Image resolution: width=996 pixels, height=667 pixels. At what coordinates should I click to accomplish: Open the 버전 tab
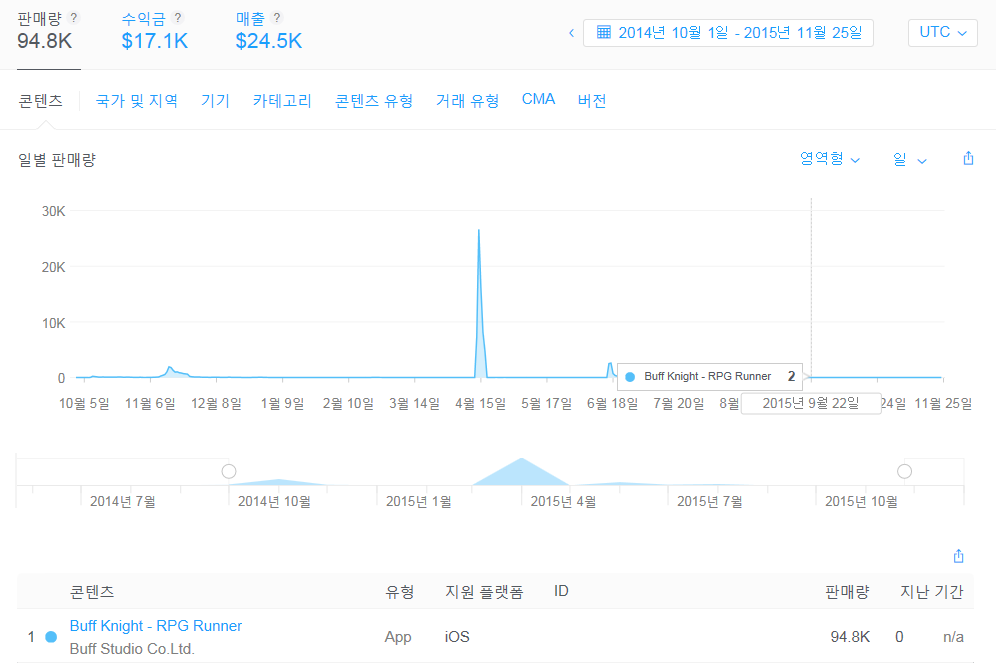tap(592, 99)
